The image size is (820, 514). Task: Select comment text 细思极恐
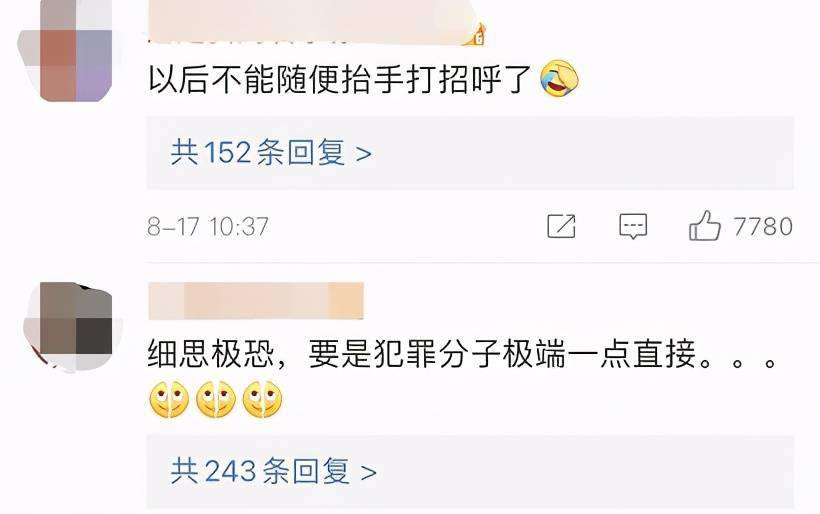211,354
